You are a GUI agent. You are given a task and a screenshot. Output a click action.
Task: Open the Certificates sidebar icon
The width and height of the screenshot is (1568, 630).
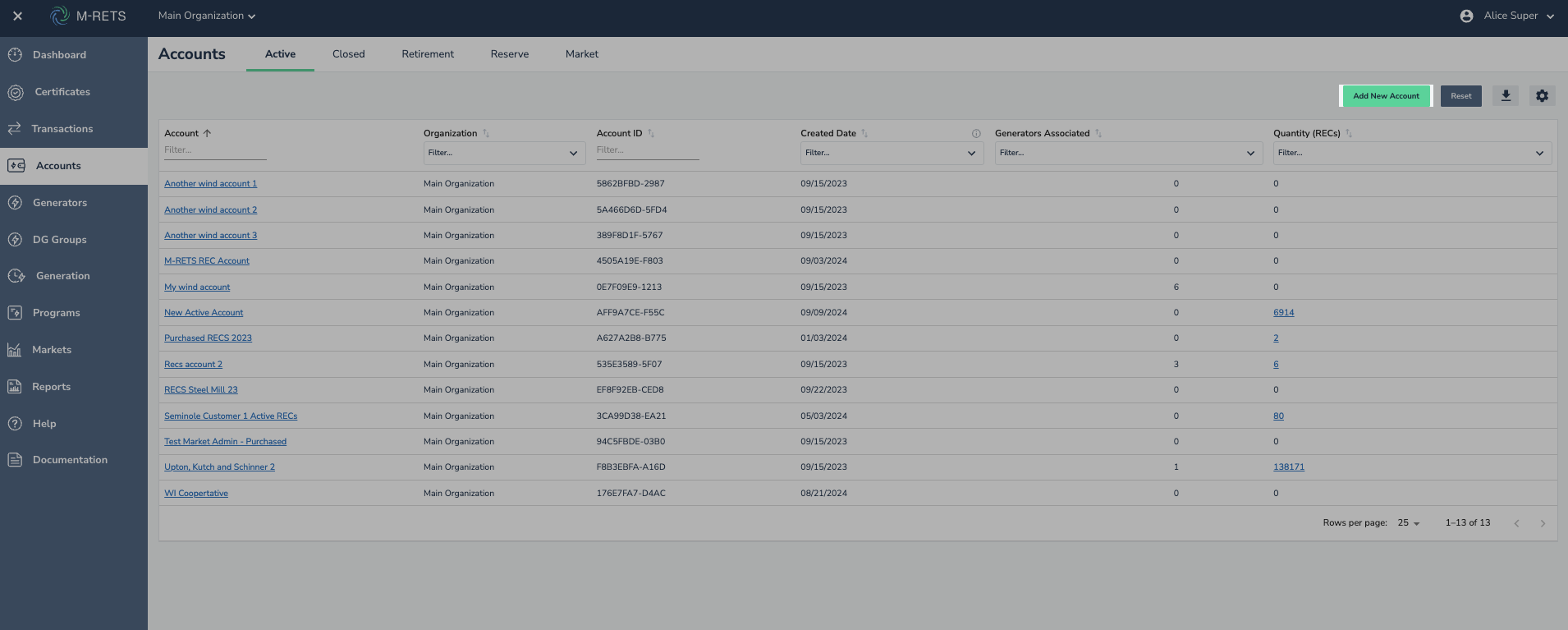16,92
